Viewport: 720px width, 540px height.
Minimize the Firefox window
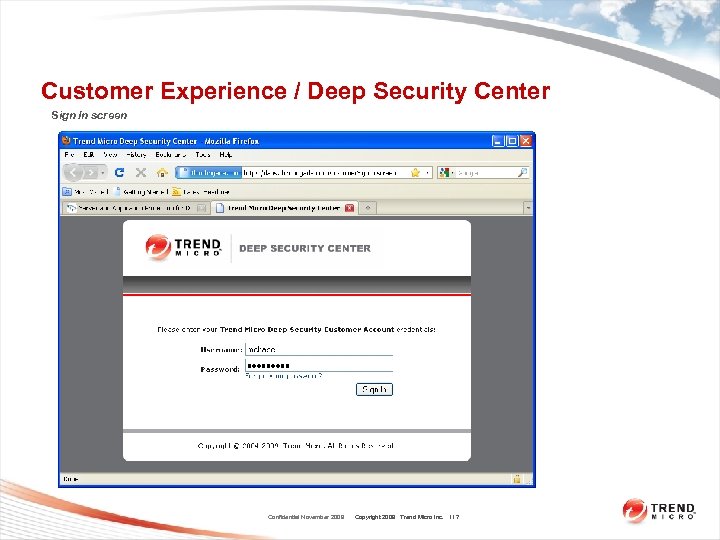pos(498,141)
